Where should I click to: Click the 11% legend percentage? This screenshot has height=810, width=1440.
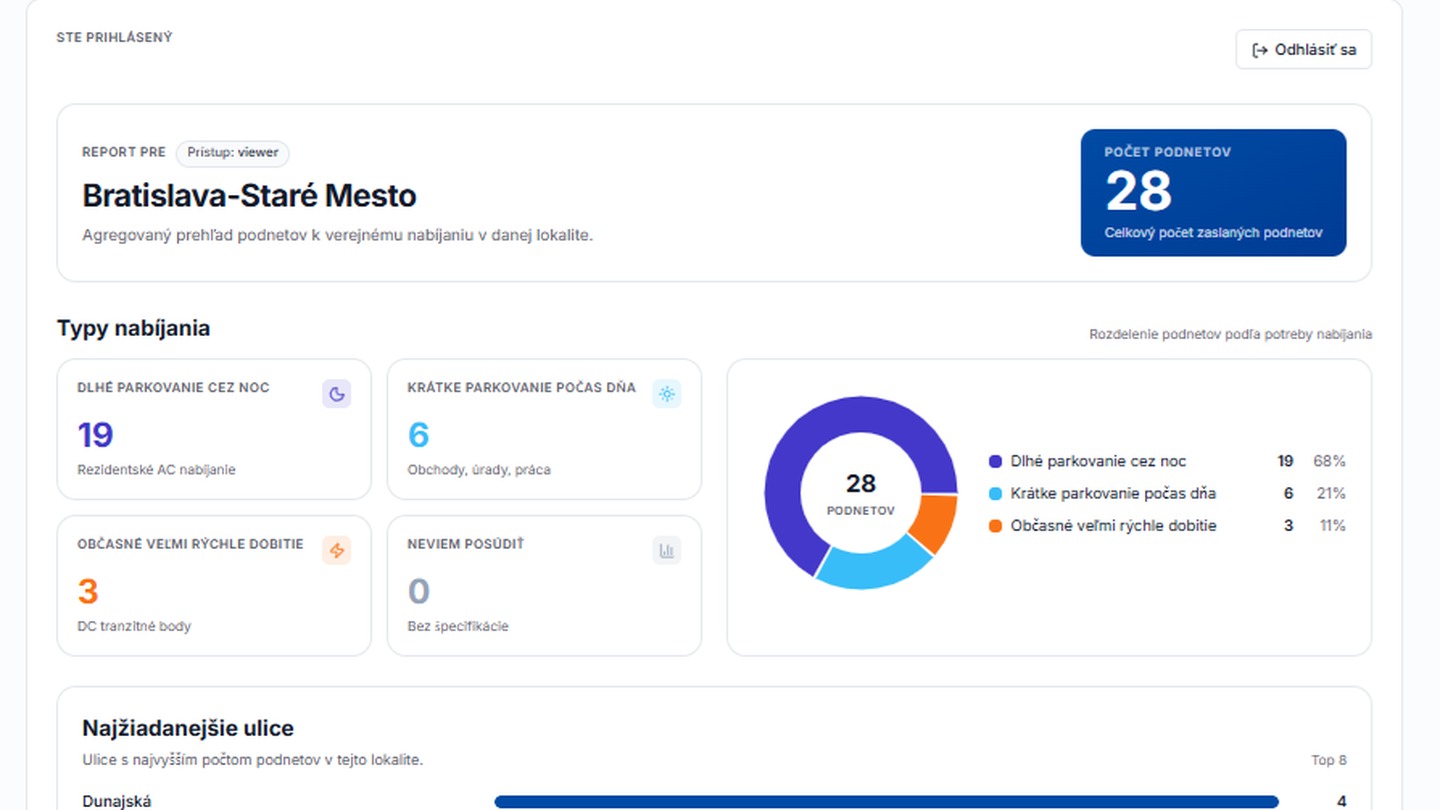point(1332,525)
